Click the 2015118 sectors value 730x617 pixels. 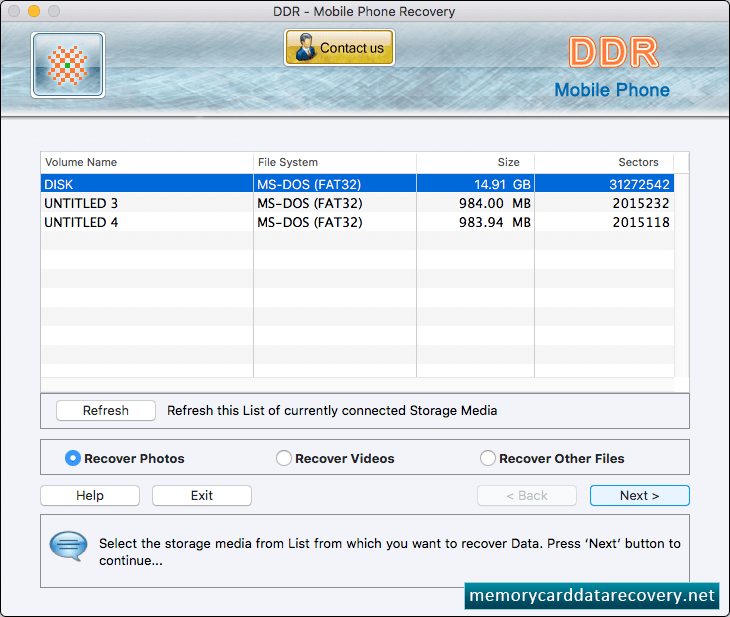coord(641,222)
